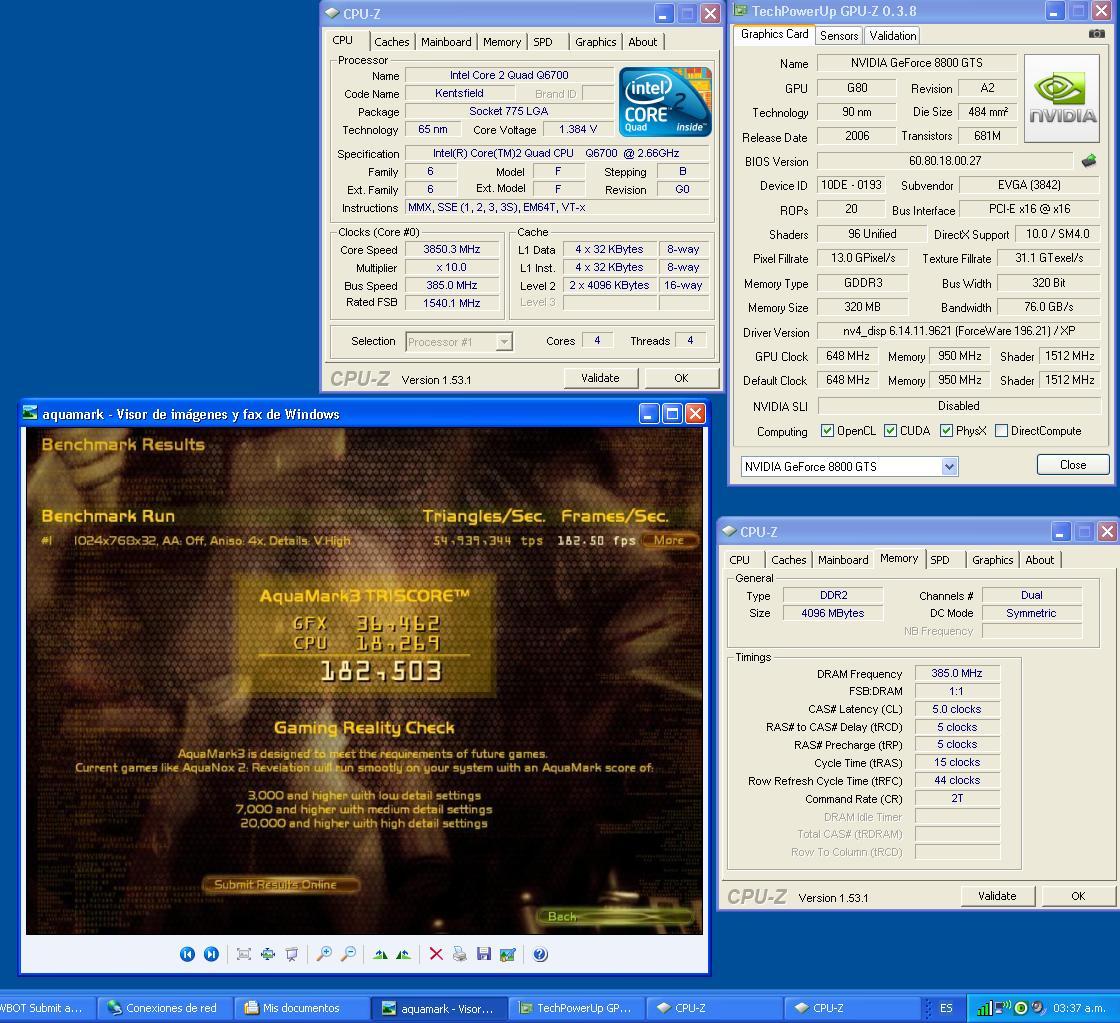Click OK in lower CPU-Z window

point(1078,896)
